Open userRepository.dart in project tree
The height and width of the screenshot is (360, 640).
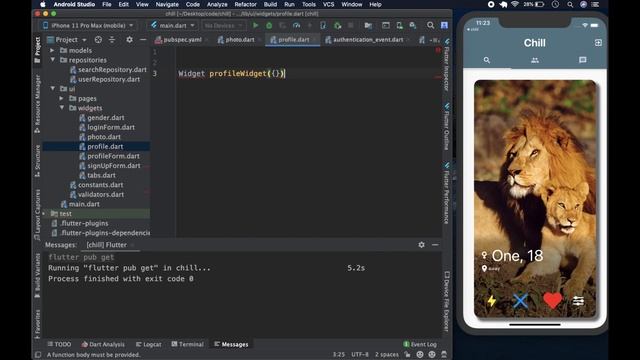point(109,79)
